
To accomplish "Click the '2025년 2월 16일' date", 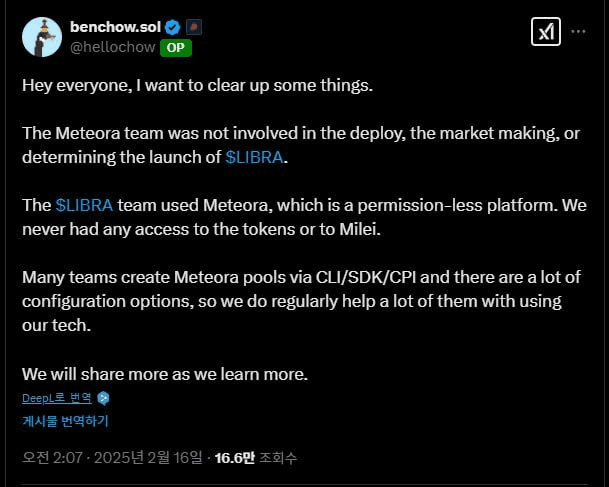I will tap(148, 458).
